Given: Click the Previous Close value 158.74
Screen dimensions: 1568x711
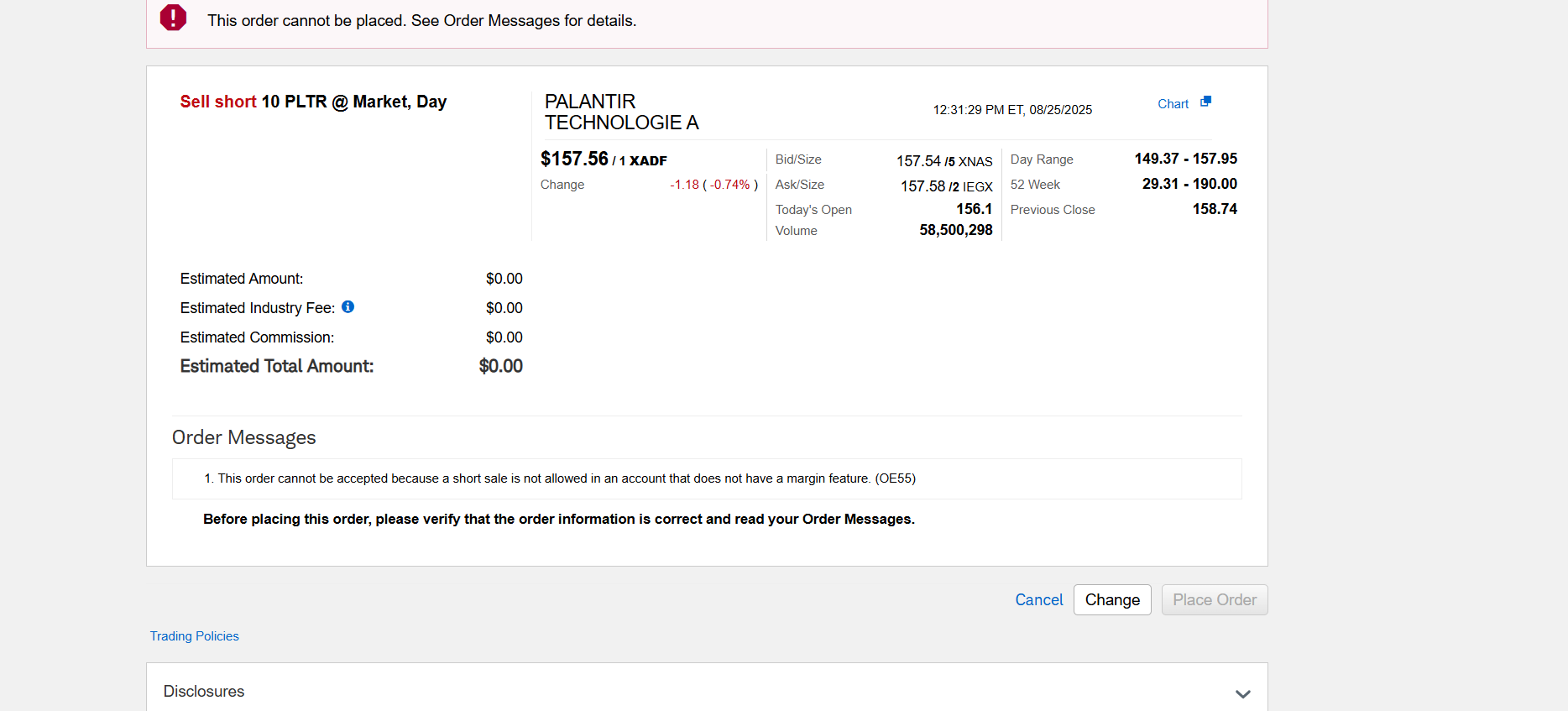Looking at the screenshot, I should tap(1215, 209).
